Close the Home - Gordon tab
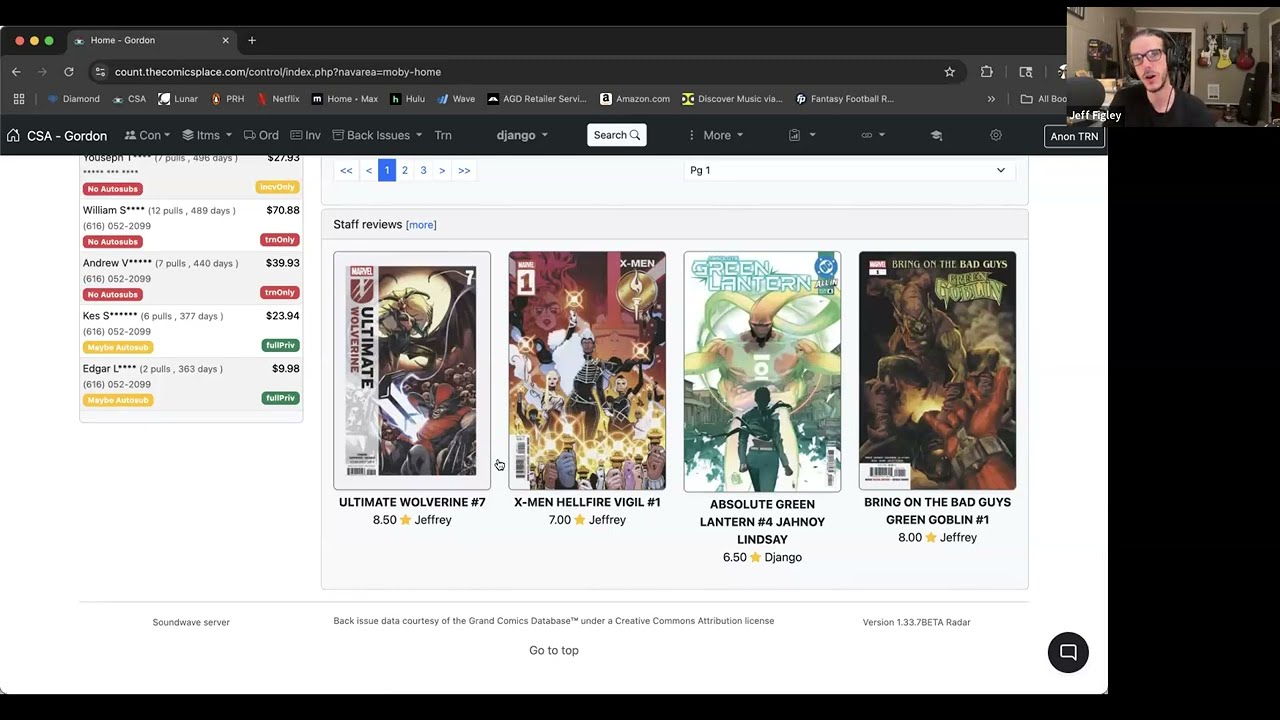This screenshot has height=720, width=1280. click(x=225, y=40)
